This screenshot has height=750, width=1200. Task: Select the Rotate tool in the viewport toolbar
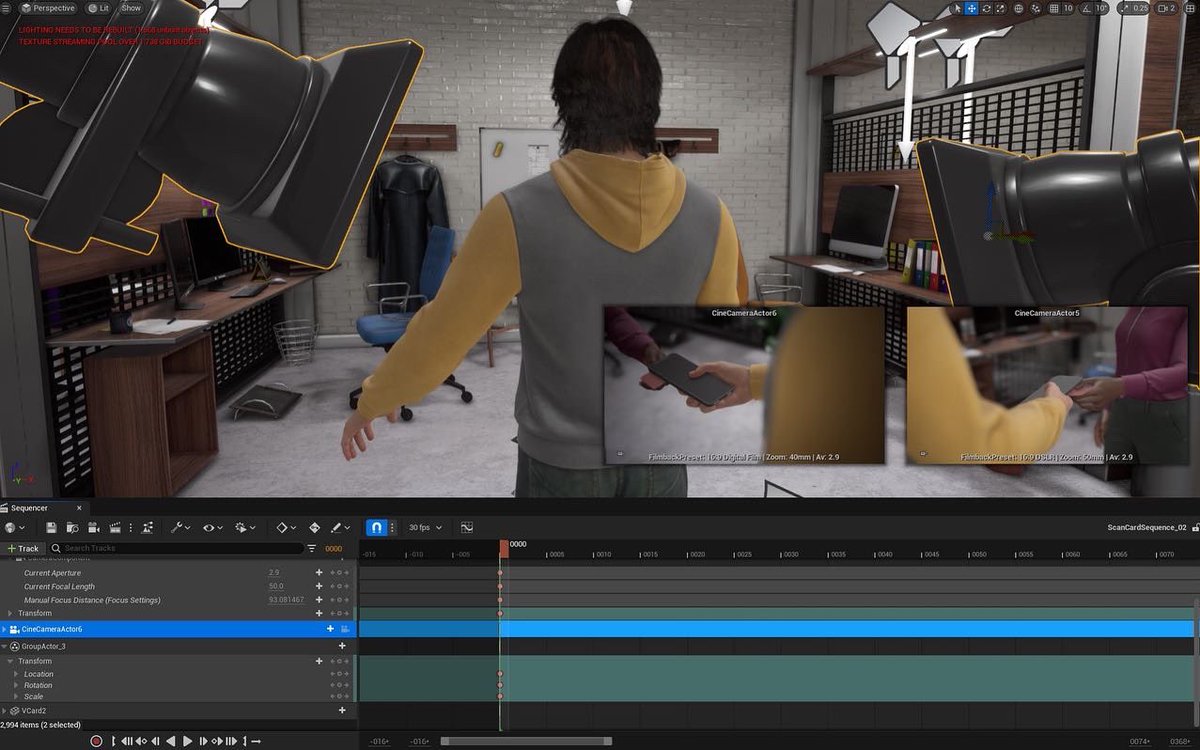tap(985, 8)
